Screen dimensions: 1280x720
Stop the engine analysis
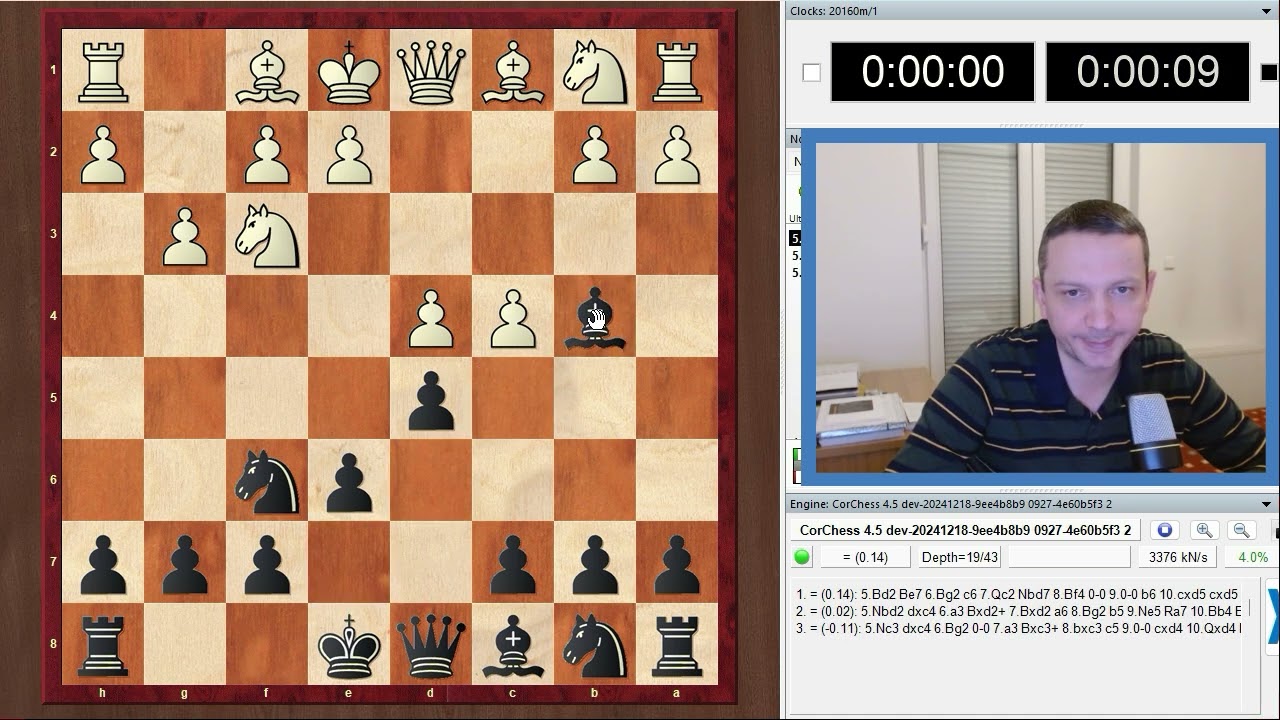[x=1164, y=530]
